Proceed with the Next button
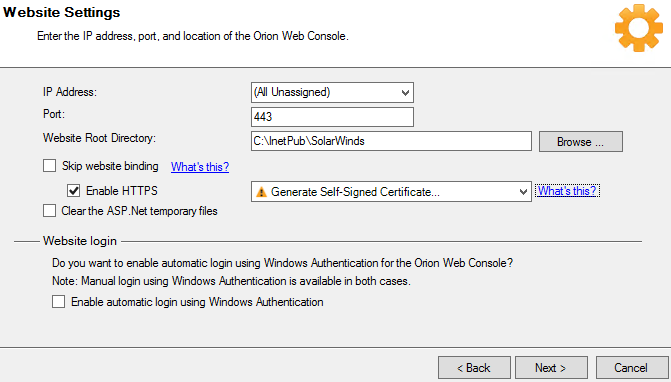 coord(551,368)
